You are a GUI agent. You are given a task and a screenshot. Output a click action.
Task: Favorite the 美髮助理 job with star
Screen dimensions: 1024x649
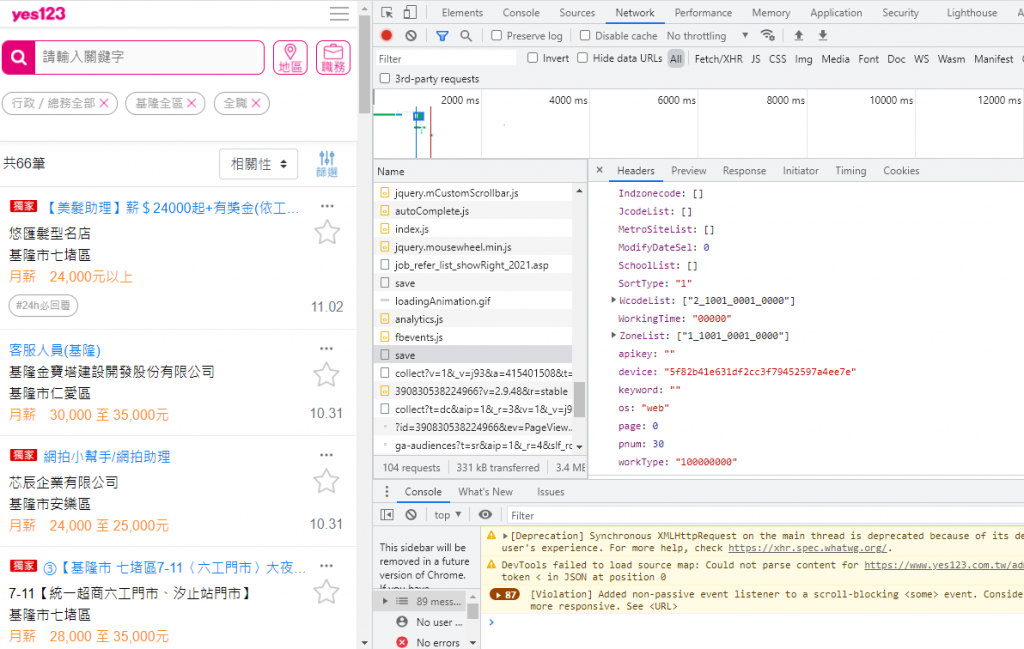tap(327, 232)
